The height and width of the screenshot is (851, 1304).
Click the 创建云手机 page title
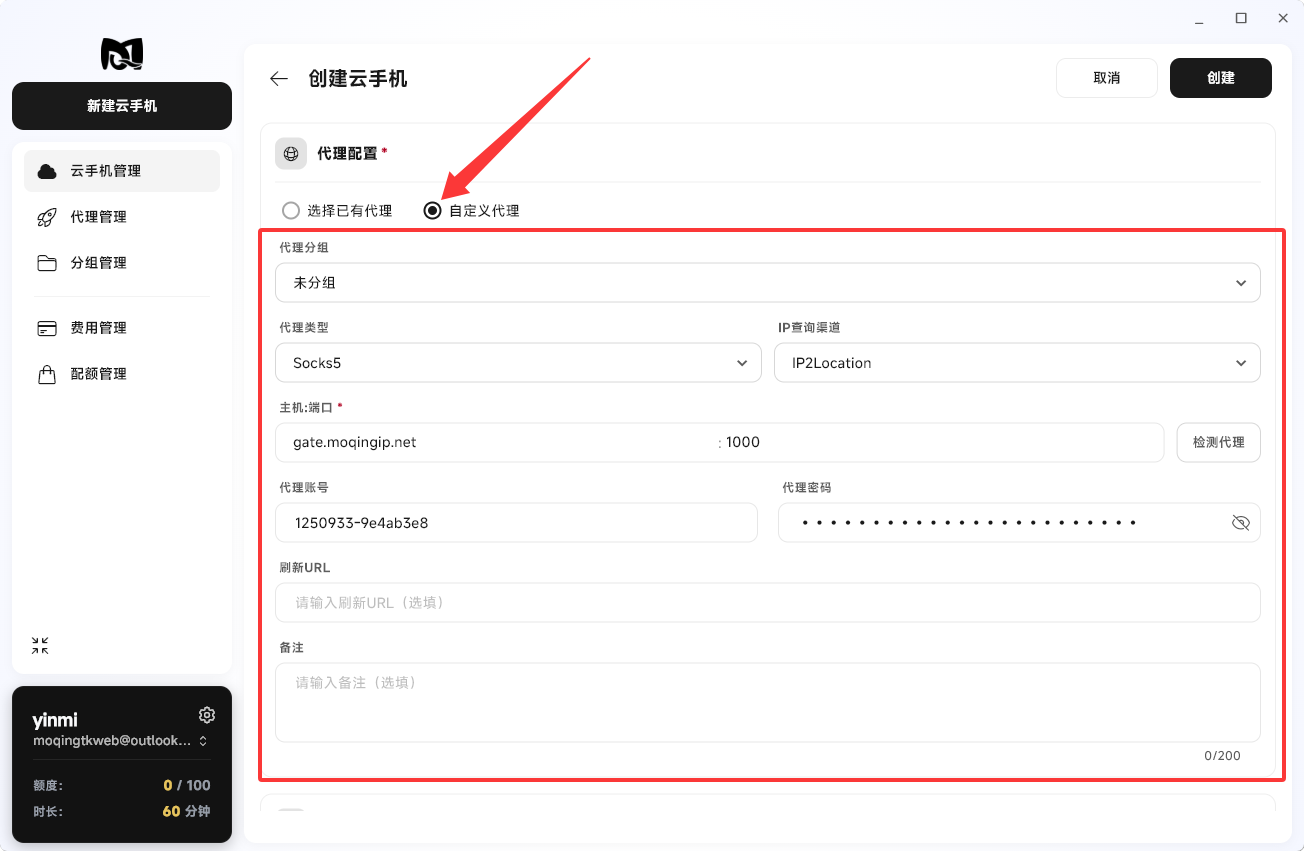(x=358, y=79)
